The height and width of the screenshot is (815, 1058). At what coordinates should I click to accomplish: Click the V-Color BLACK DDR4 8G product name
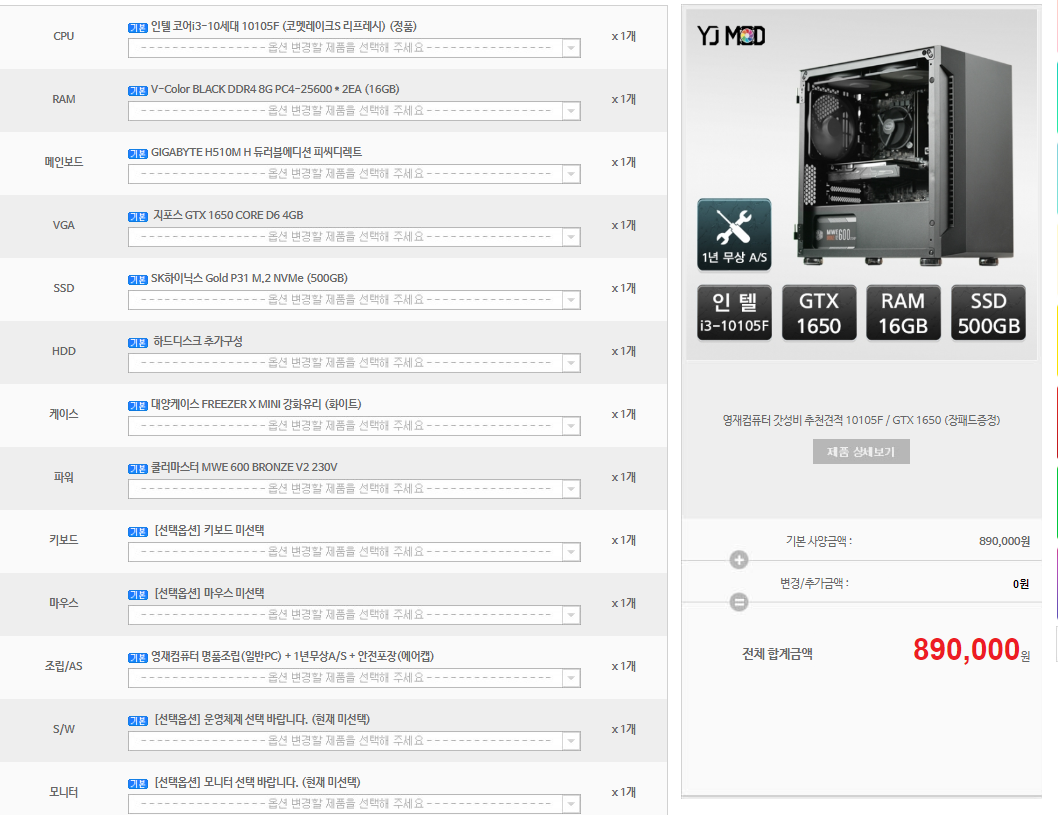[275, 89]
